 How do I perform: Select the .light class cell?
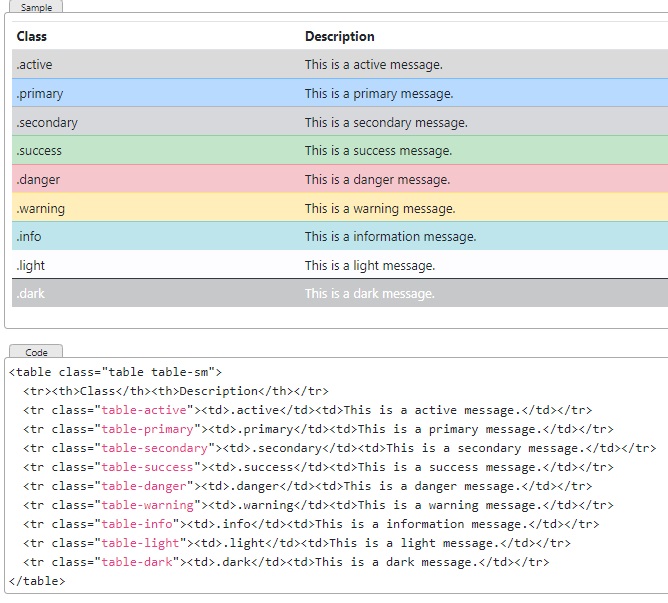coord(31,266)
